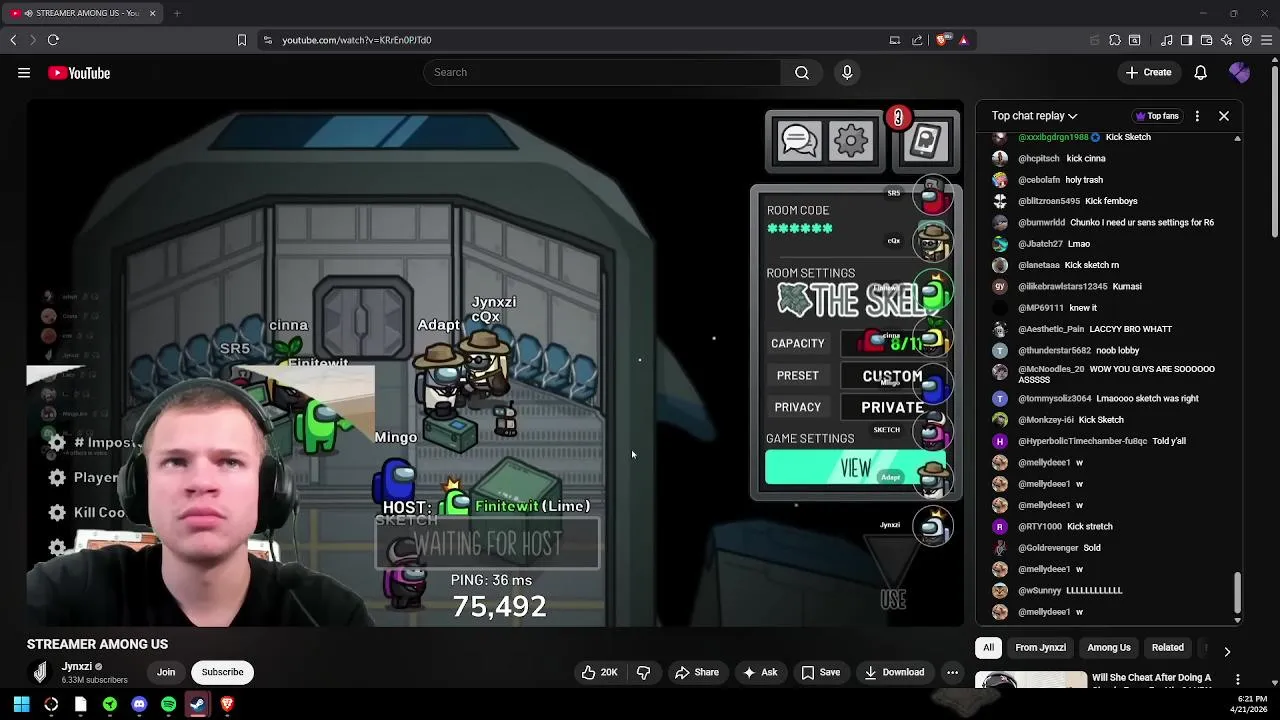1280x720 pixels.
Task: Click Jynxzi channel name link
Action: (77, 666)
